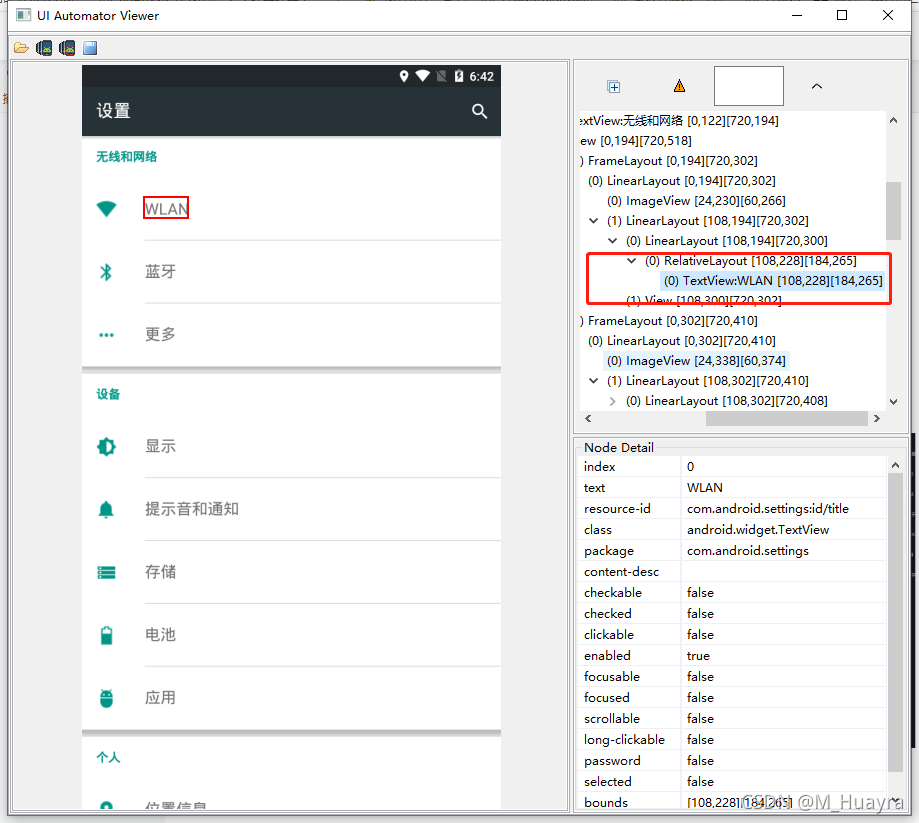Click the Device Screenshot toolbar icon
This screenshot has width=919, height=823.
pyautogui.click(x=44, y=48)
